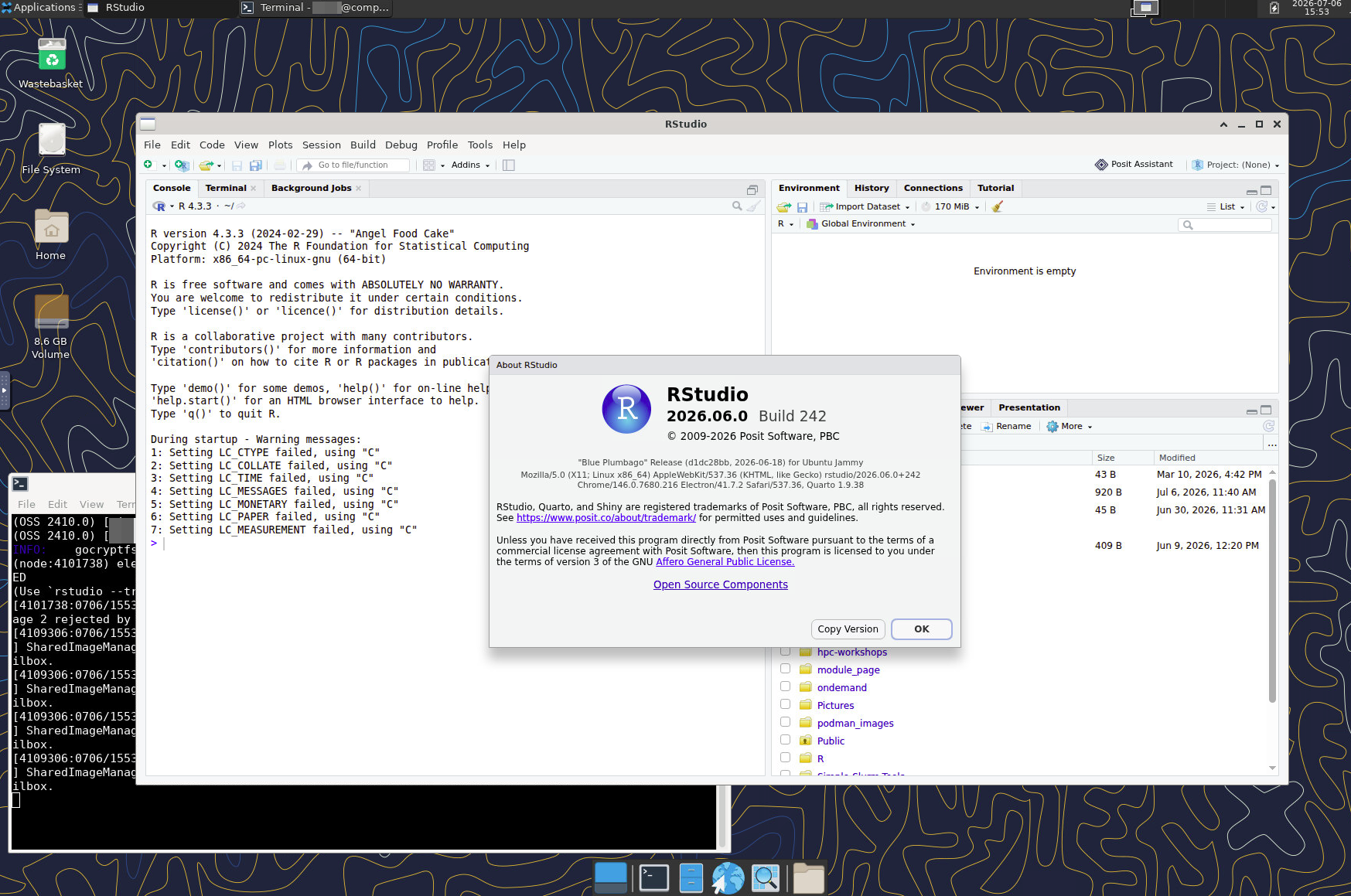Click the Open existing file folder icon

click(x=206, y=165)
